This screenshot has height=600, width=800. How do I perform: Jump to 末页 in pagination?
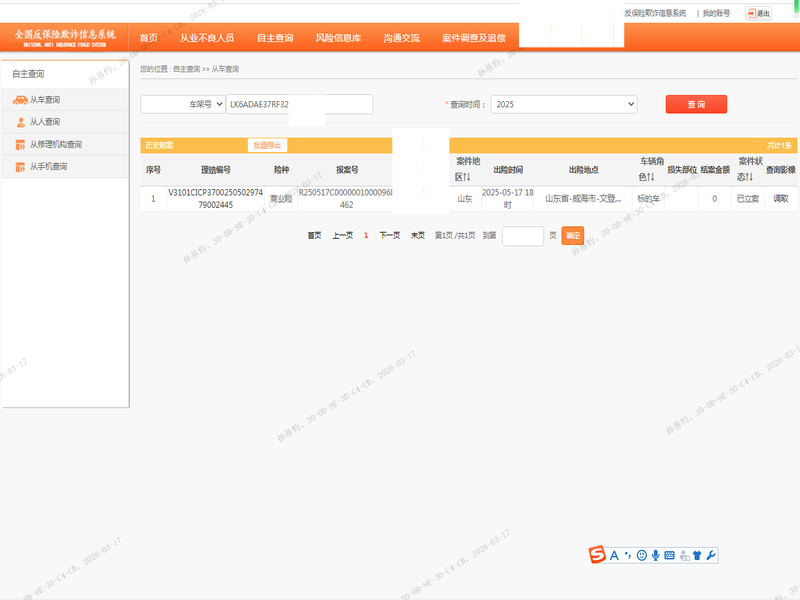pyautogui.click(x=418, y=235)
